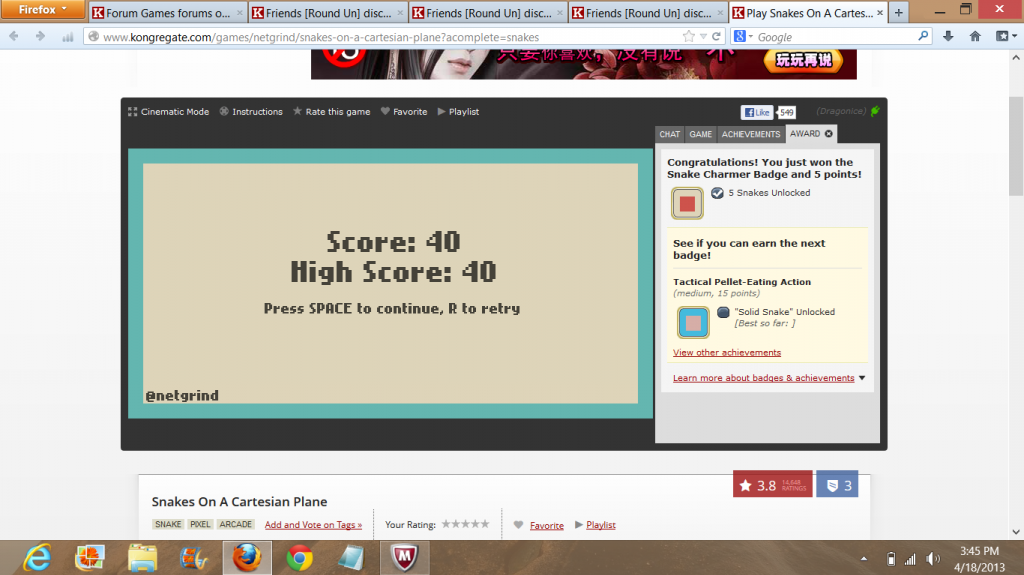Viewport: 1024px width, 575px height.
Task: Click the Facebook Like button
Action: [756, 112]
